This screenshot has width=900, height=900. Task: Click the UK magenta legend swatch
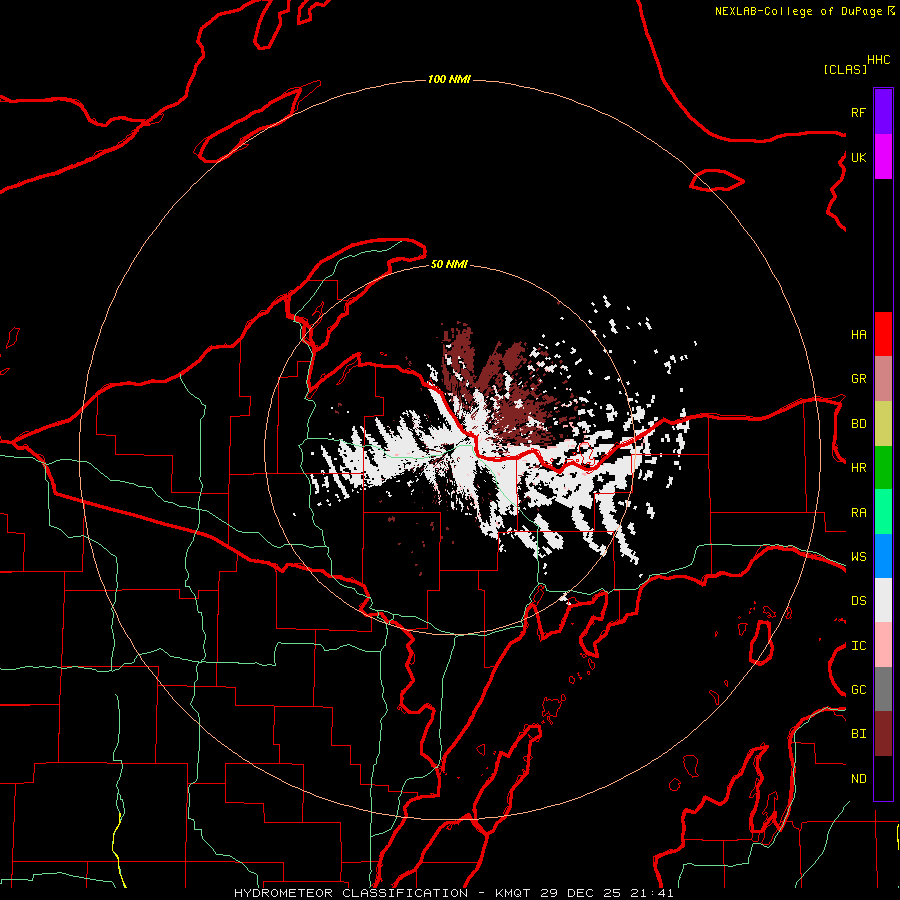pyautogui.click(x=883, y=157)
